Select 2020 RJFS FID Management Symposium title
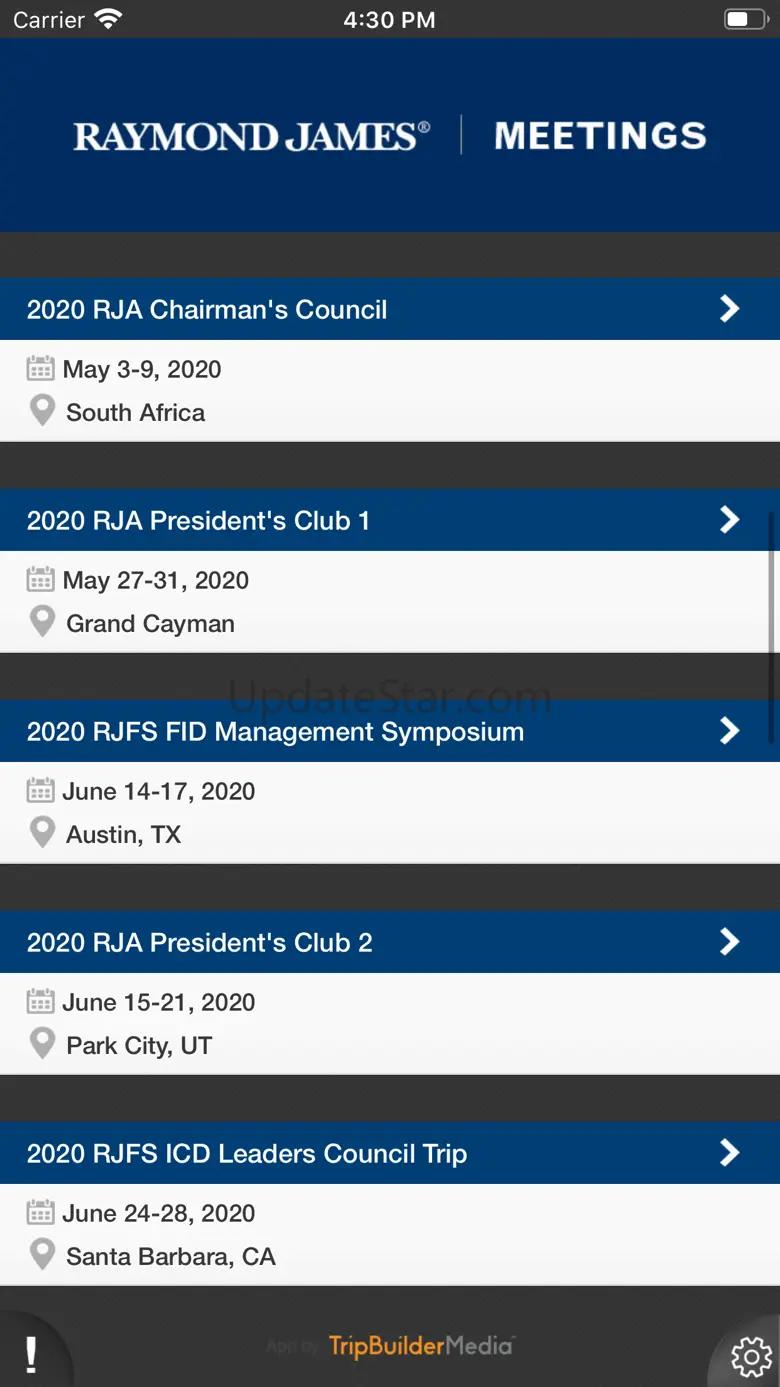The width and height of the screenshot is (780, 1387). pyautogui.click(x=275, y=732)
